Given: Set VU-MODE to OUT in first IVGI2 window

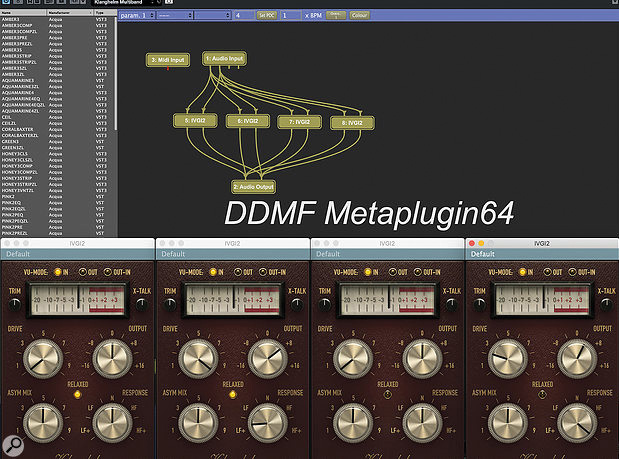Looking at the screenshot, I should [x=82, y=272].
